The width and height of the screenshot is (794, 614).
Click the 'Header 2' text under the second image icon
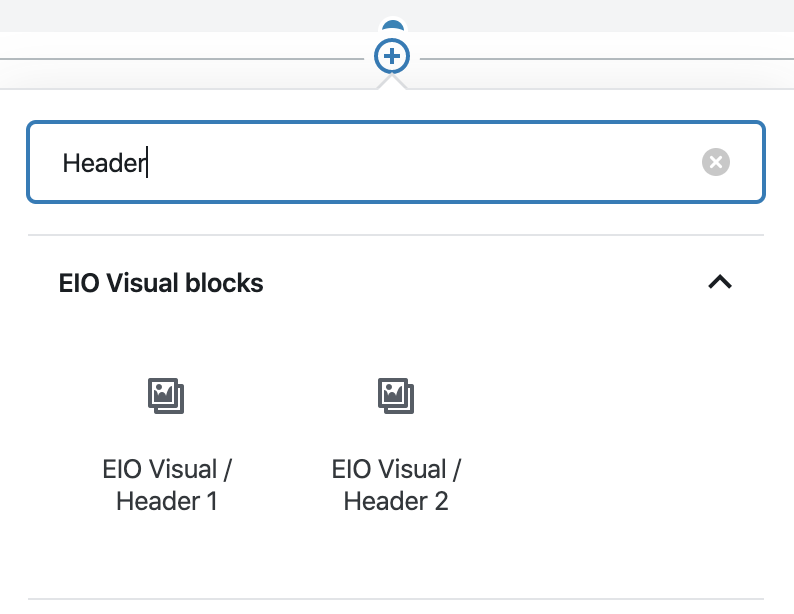tap(396, 501)
